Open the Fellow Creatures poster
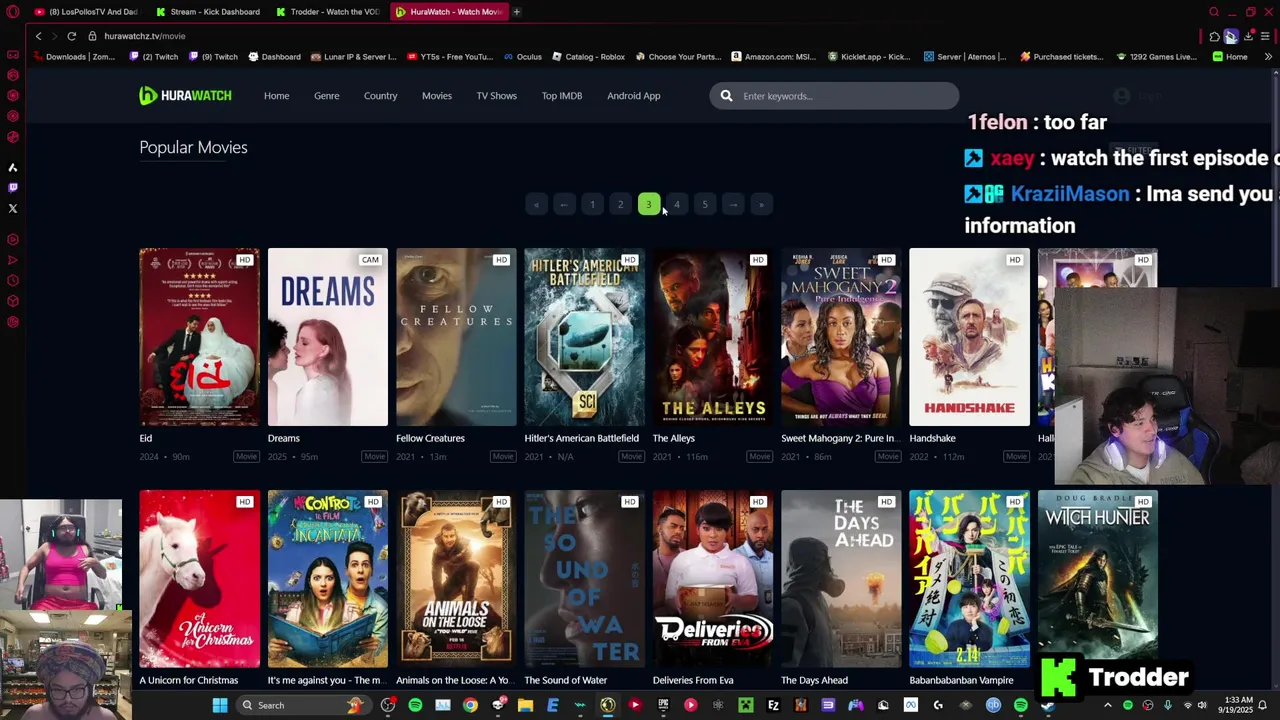The image size is (1280, 720). pos(456,337)
